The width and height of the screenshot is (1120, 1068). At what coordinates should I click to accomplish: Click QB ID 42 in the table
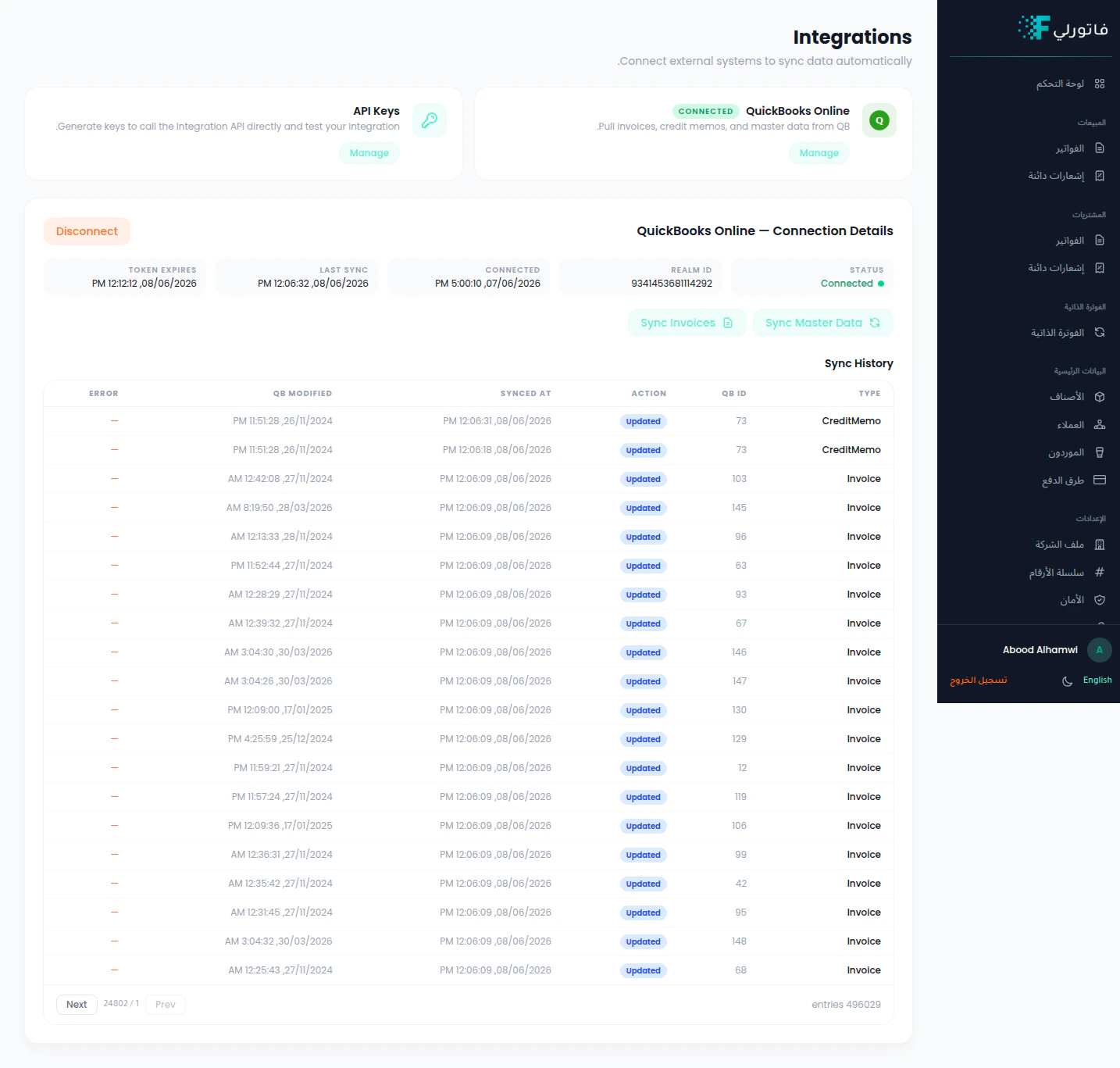pos(741,884)
